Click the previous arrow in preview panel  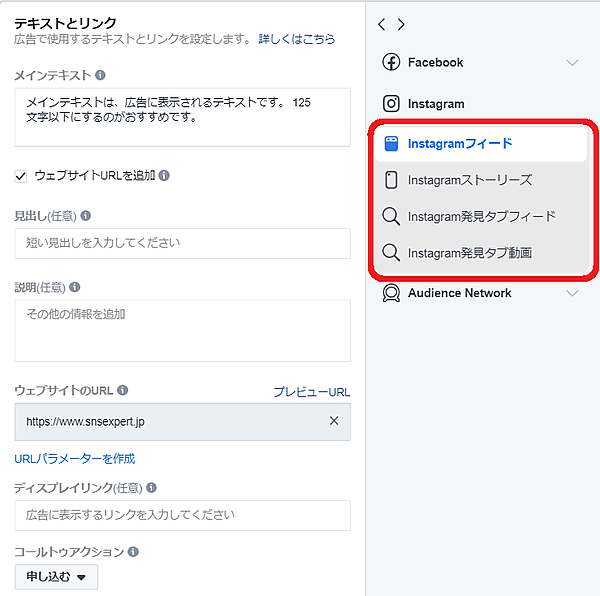(382, 24)
